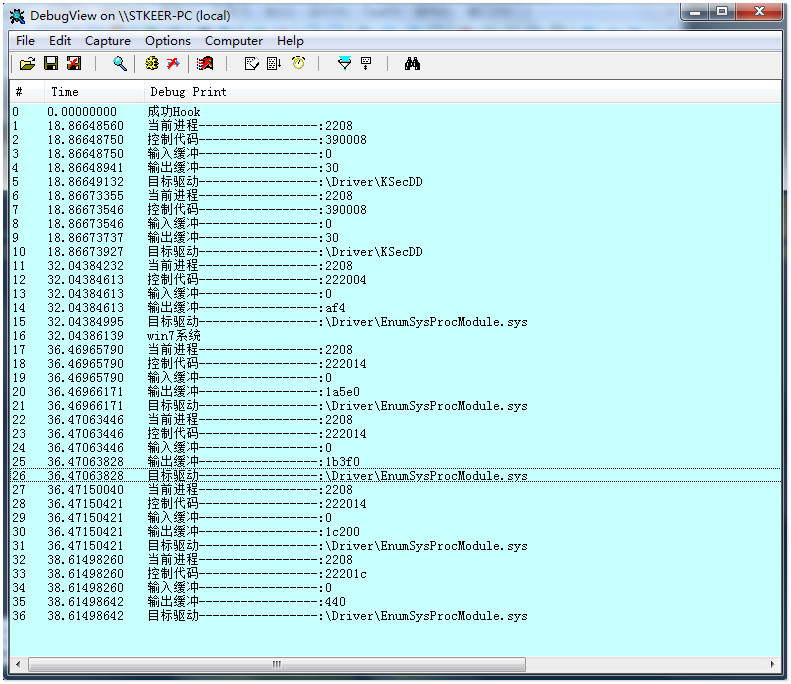The width and height of the screenshot is (791, 684).
Task: Toggle Capture Kernel gear icon
Action: pos(151,63)
